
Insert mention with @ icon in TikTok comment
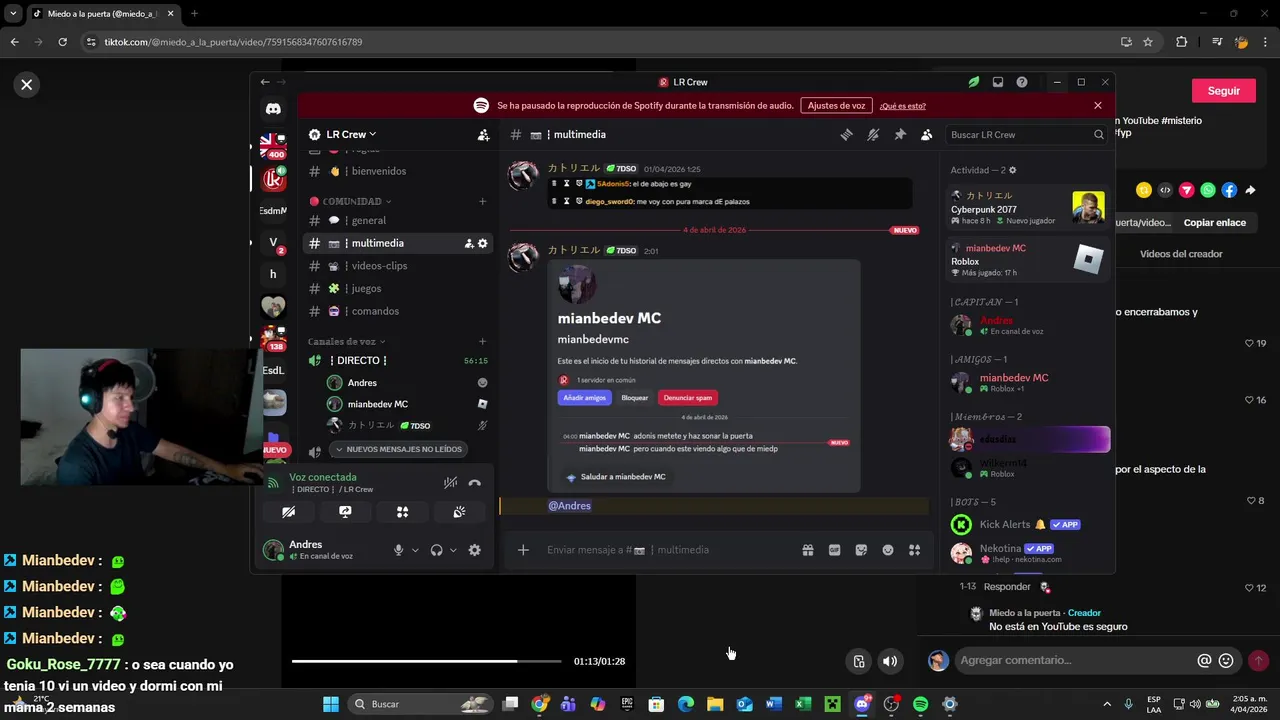click(1204, 660)
